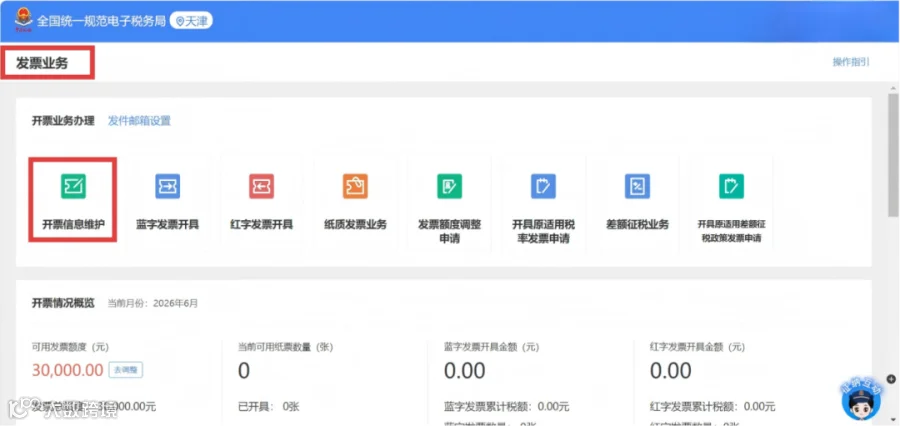This screenshot has height=426, width=900.
Task: Click 全国统一规范电子税务局 site title
Action: point(102,21)
